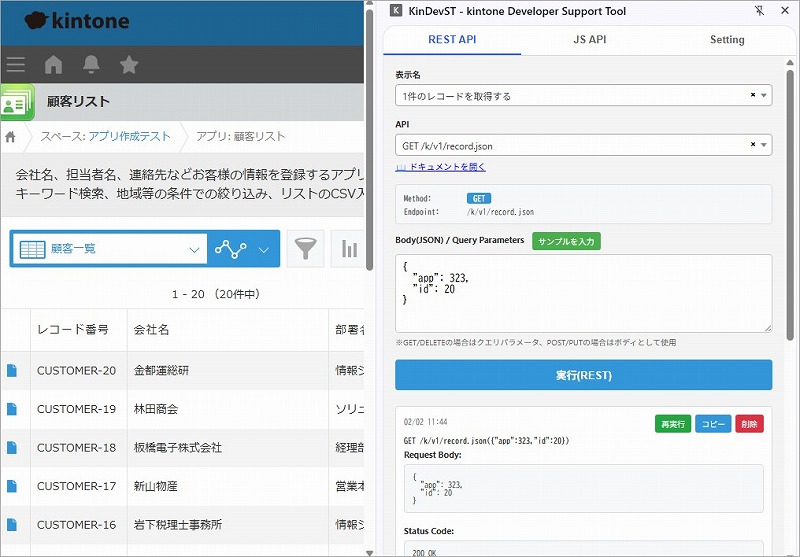Click the 再実行 button
The height and width of the screenshot is (557, 800).
[673, 424]
